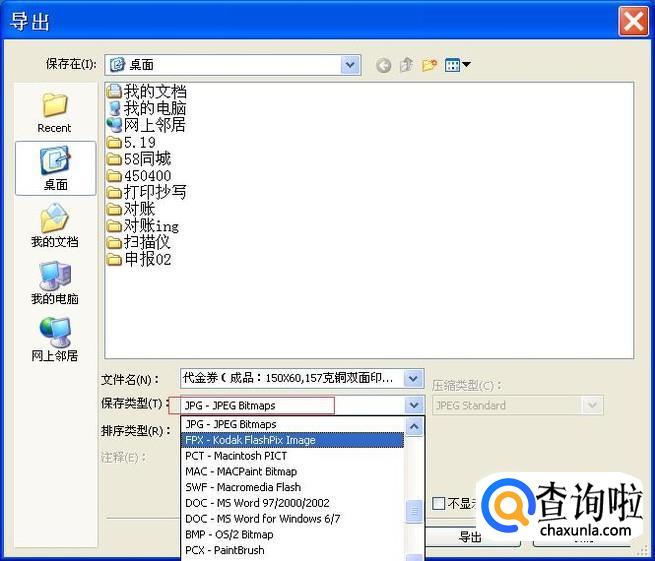
Task: Choose MAC - MACPaint Bitmap format
Action: [293, 471]
